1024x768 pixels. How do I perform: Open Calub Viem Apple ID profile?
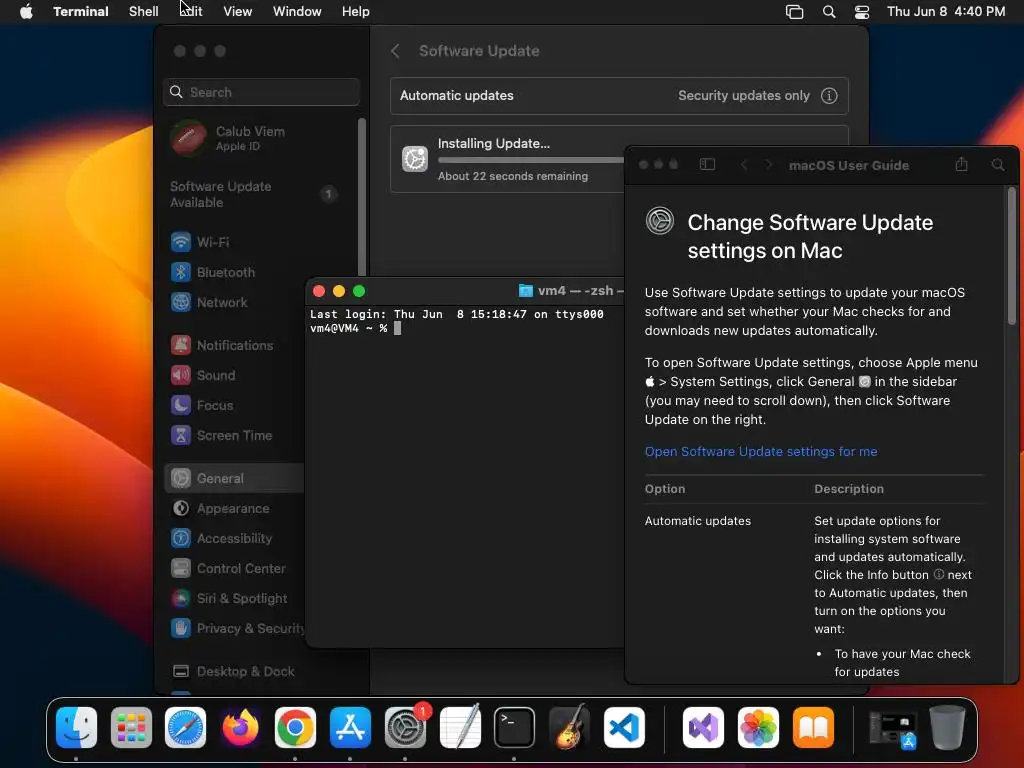click(229, 138)
